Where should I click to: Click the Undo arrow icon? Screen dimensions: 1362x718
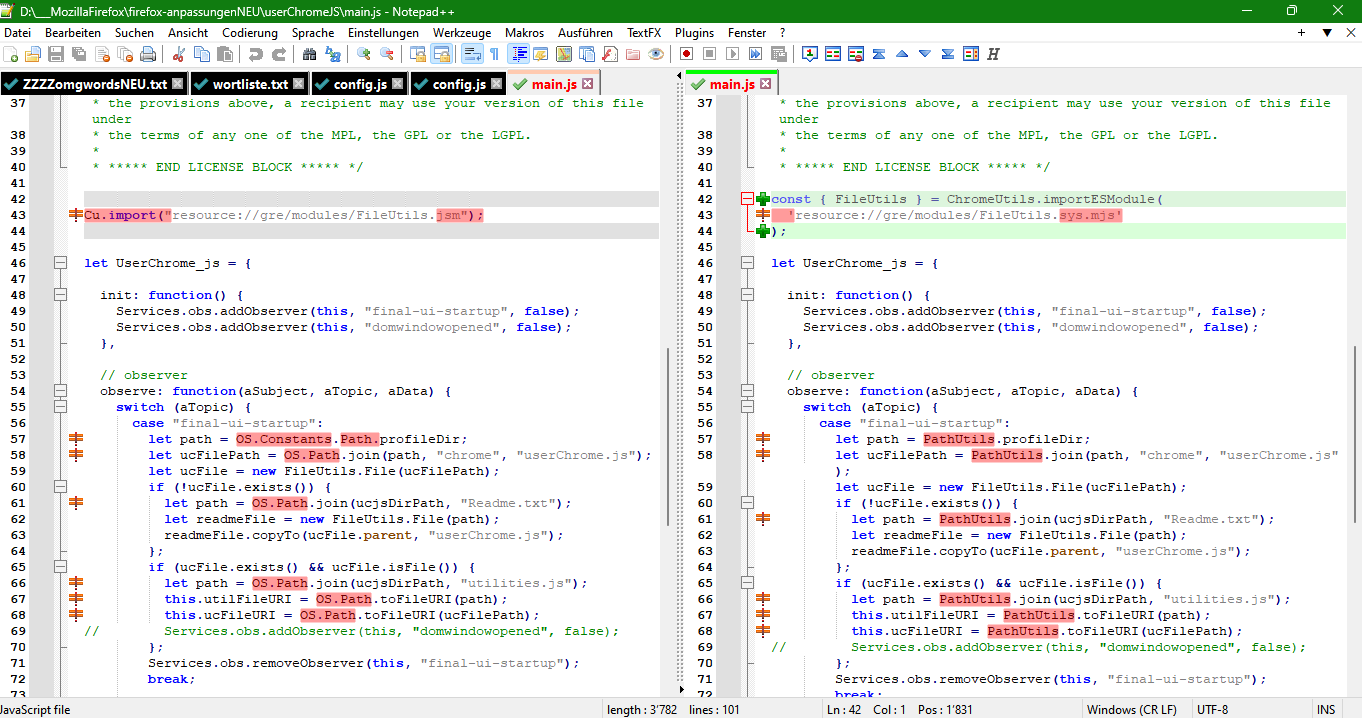coord(255,54)
